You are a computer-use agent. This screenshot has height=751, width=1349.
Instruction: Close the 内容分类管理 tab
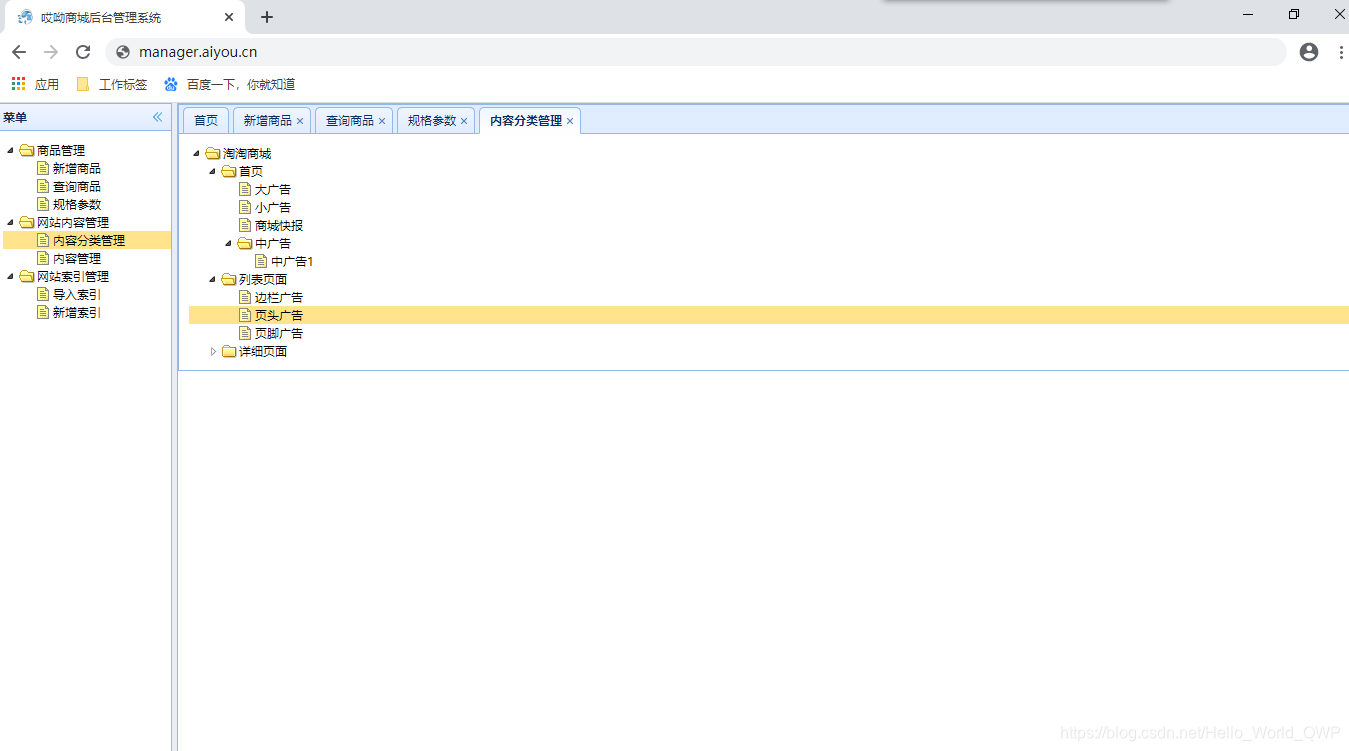coord(570,121)
